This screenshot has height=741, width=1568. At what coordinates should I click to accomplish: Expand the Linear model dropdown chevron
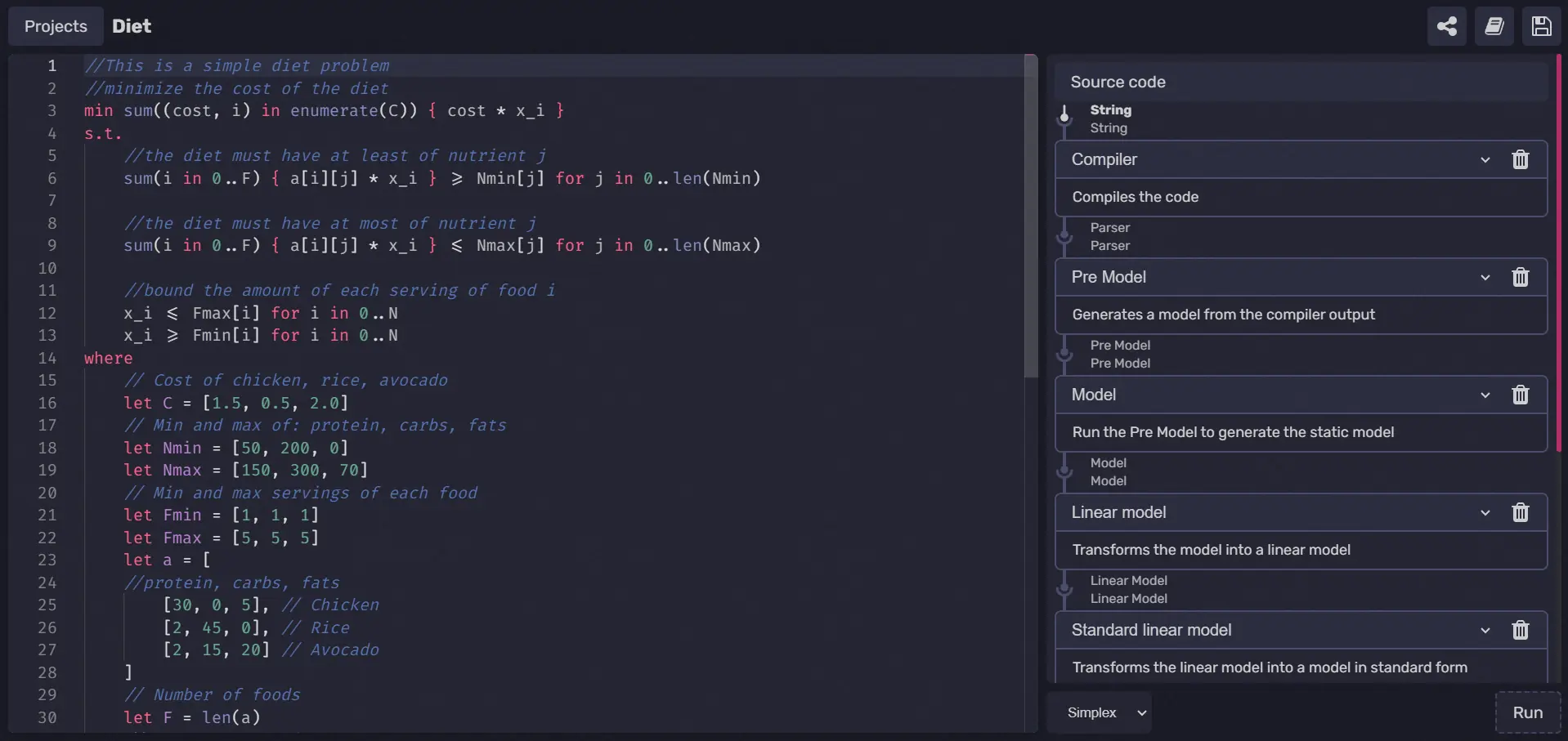(1486, 512)
